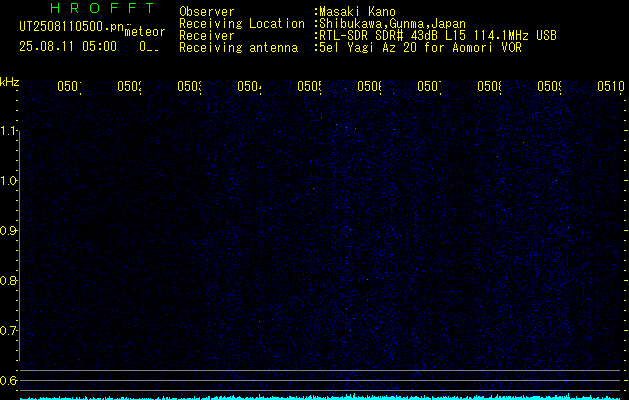Select the antenna value 5el Yagi Az 20
Image resolution: width=629 pixels, height=400 pixels.
click(x=368, y=48)
